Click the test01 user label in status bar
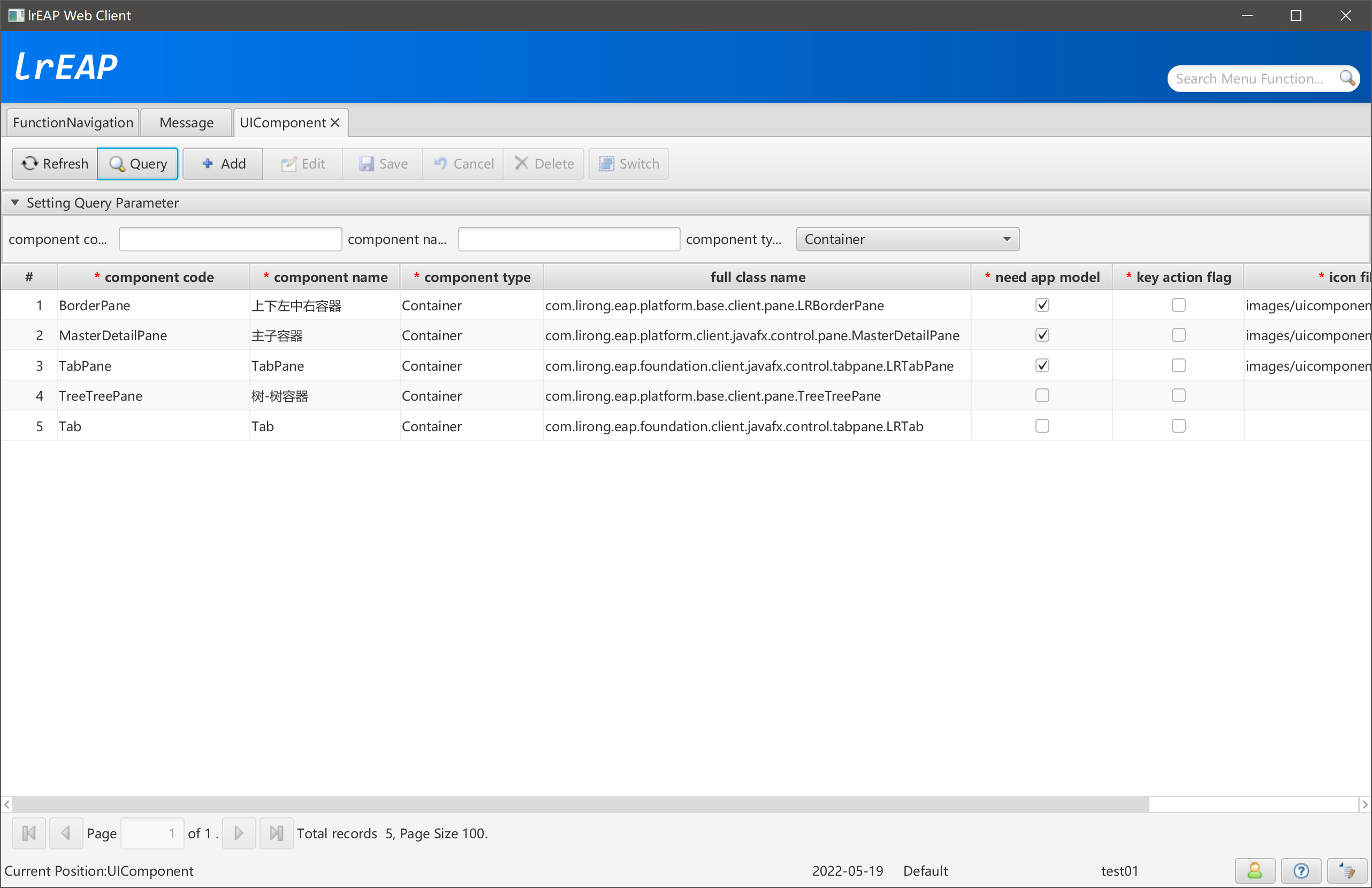The image size is (1372, 888). (x=1119, y=871)
